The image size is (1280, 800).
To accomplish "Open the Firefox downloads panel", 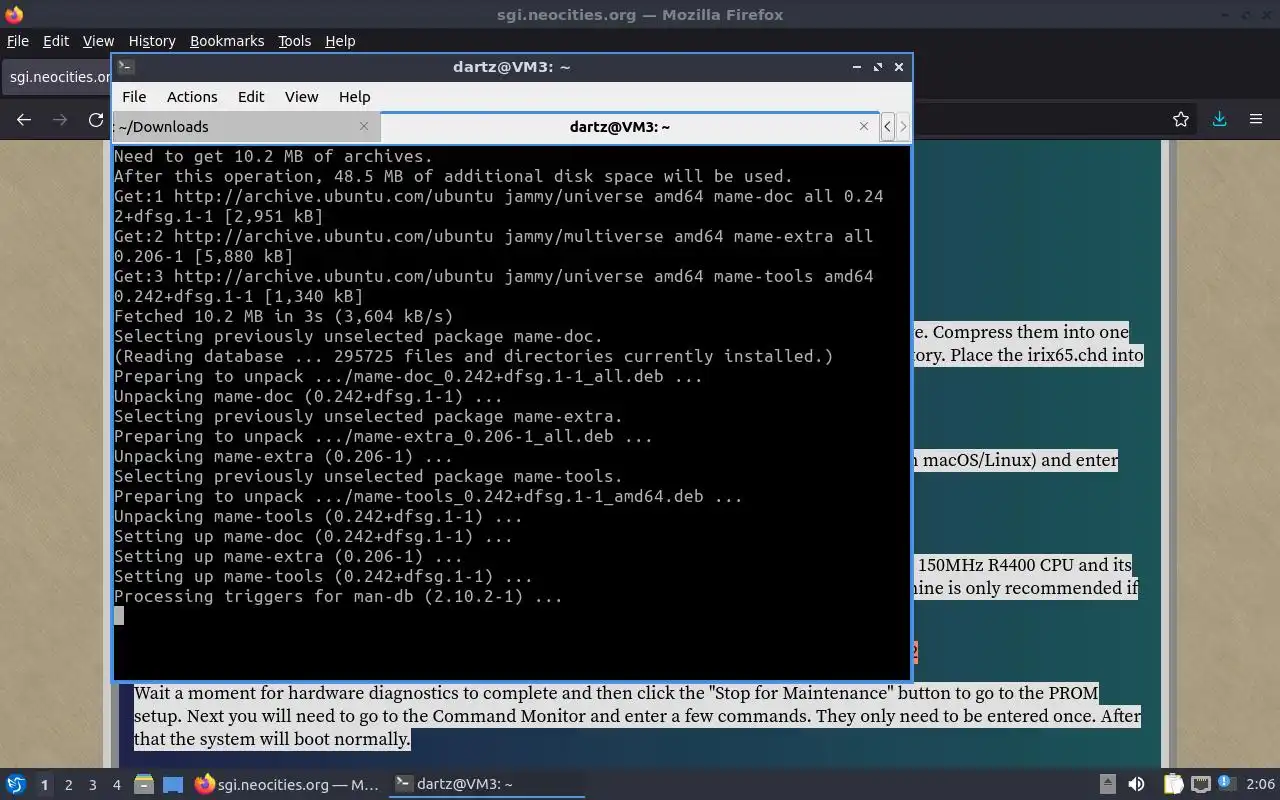I will tap(1220, 120).
